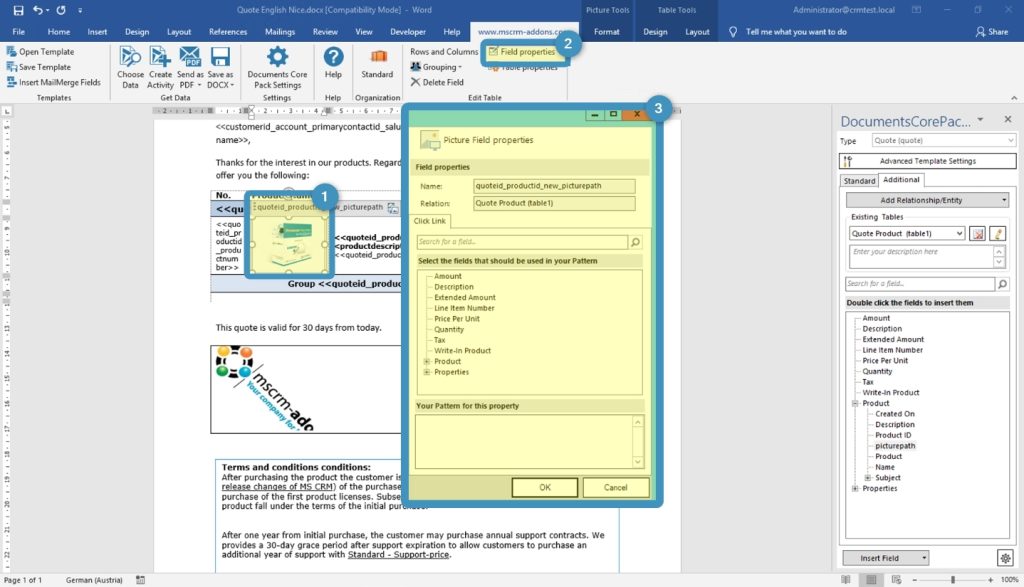Screen dimensions: 1024x587
Task: Open the Add Relationship/Entity dropdown
Action: (x=927, y=200)
